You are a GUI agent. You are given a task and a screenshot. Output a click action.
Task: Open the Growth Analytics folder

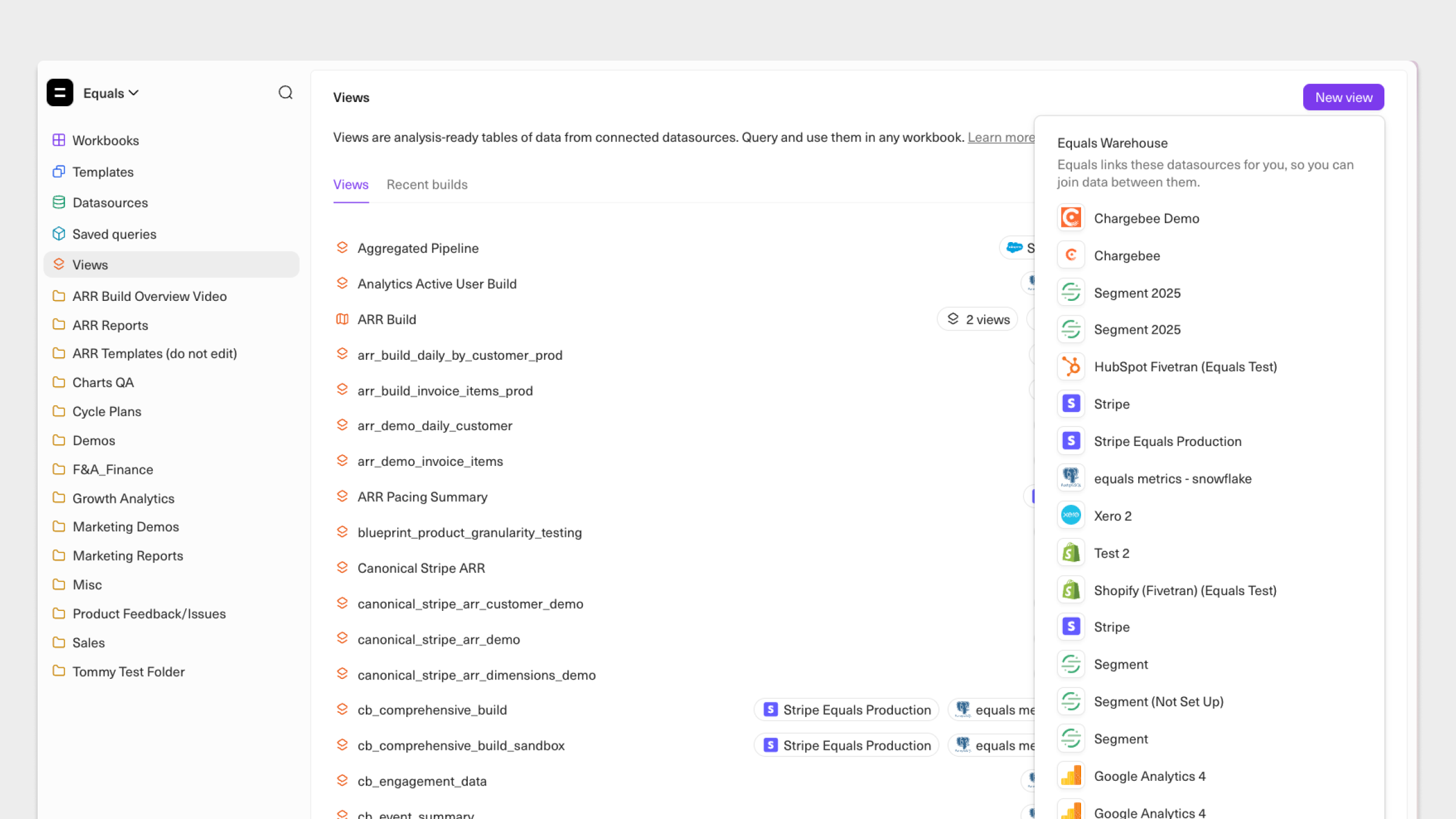click(123, 498)
